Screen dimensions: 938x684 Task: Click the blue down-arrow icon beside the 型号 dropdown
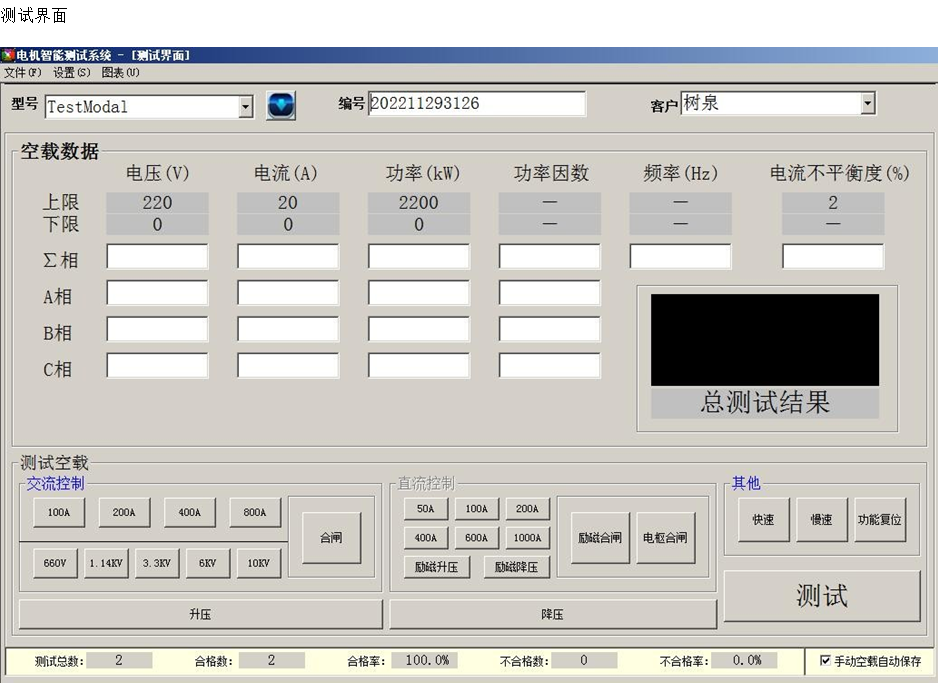click(x=281, y=105)
